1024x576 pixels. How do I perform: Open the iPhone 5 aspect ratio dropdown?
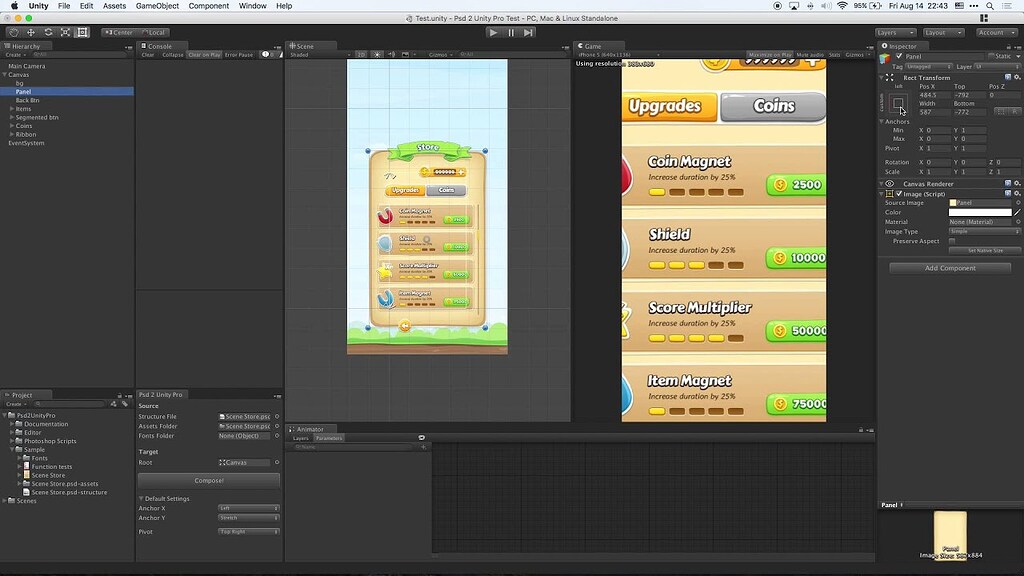click(x=615, y=54)
